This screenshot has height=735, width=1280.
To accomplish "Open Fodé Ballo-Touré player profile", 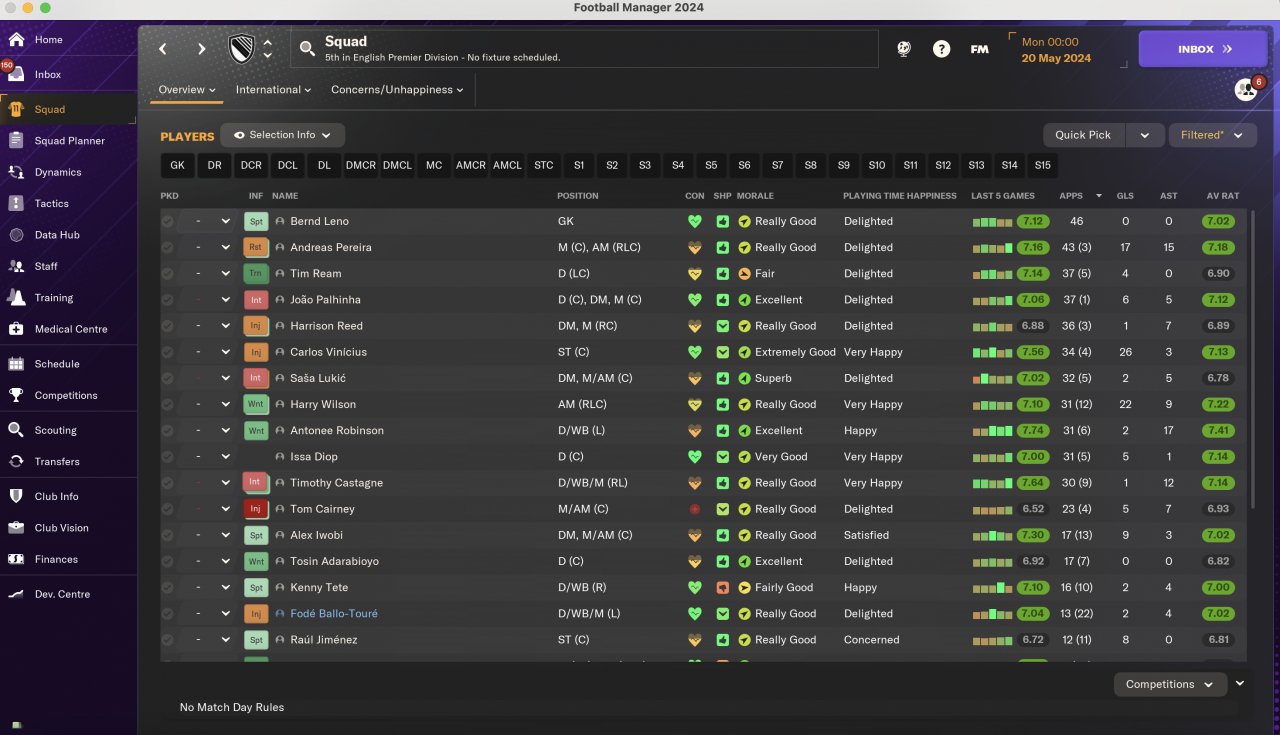I will [x=334, y=614].
